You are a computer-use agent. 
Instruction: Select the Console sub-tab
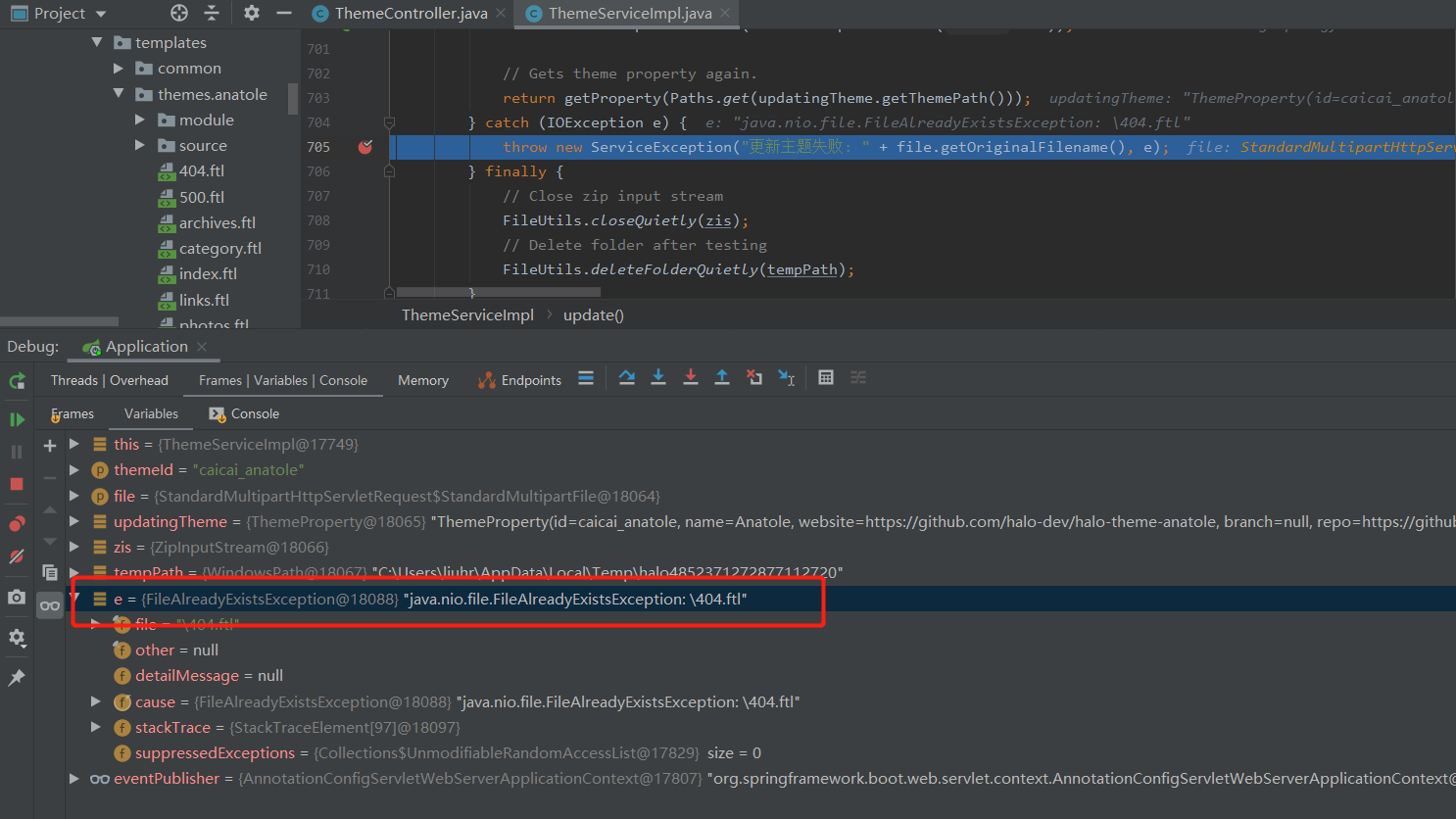click(x=244, y=413)
